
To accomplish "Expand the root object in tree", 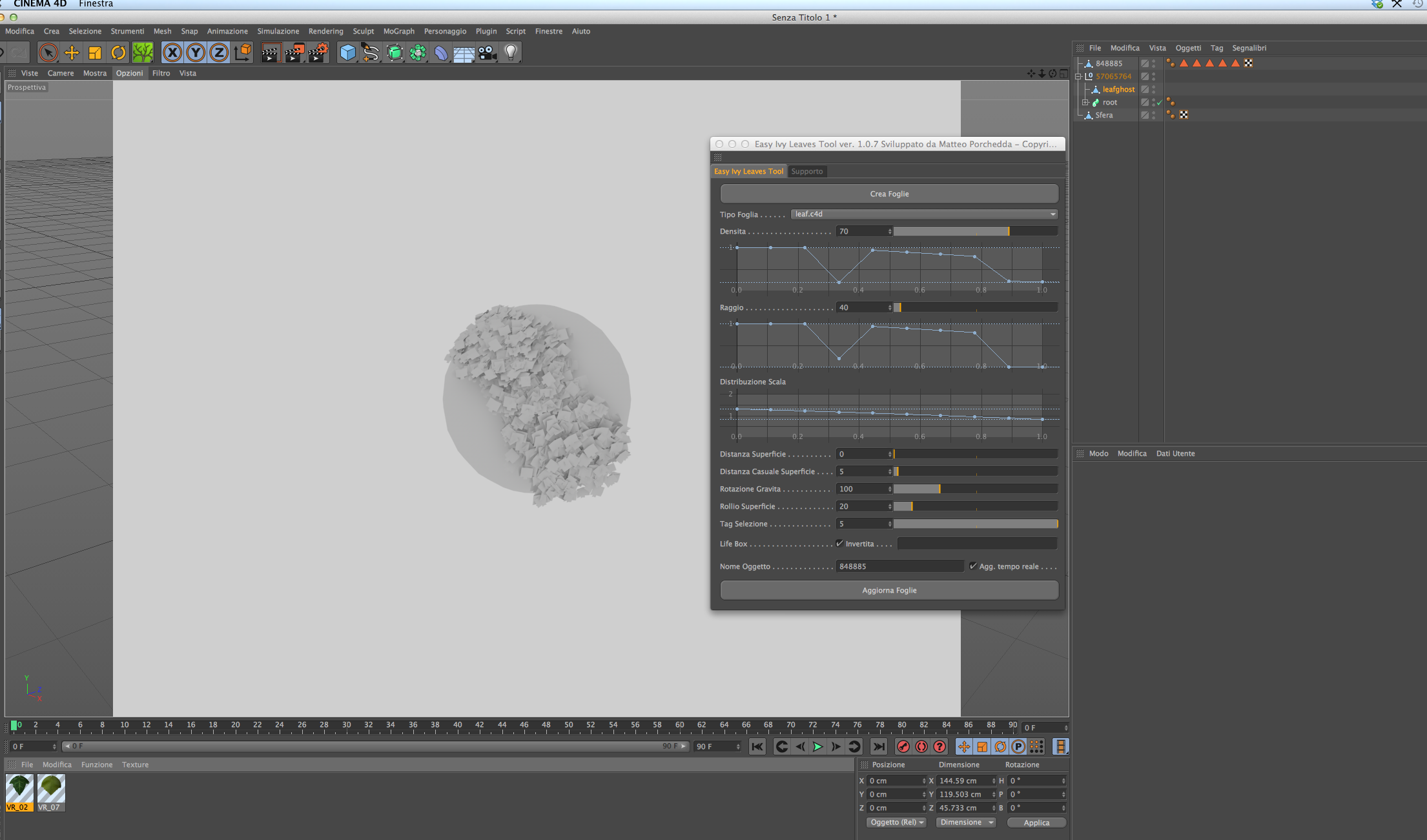I will pos(1085,103).
